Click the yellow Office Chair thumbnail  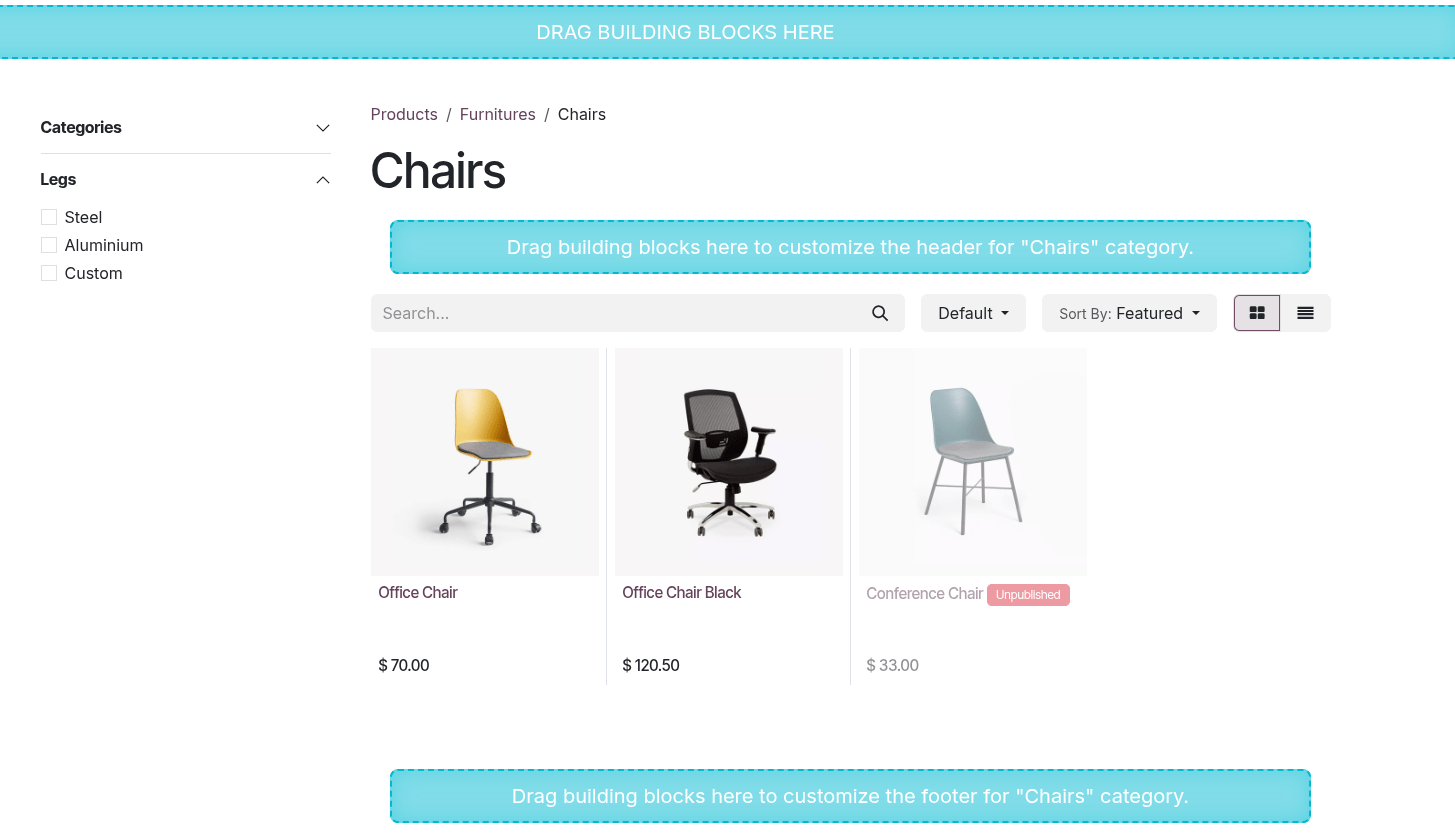coord(485,461)
